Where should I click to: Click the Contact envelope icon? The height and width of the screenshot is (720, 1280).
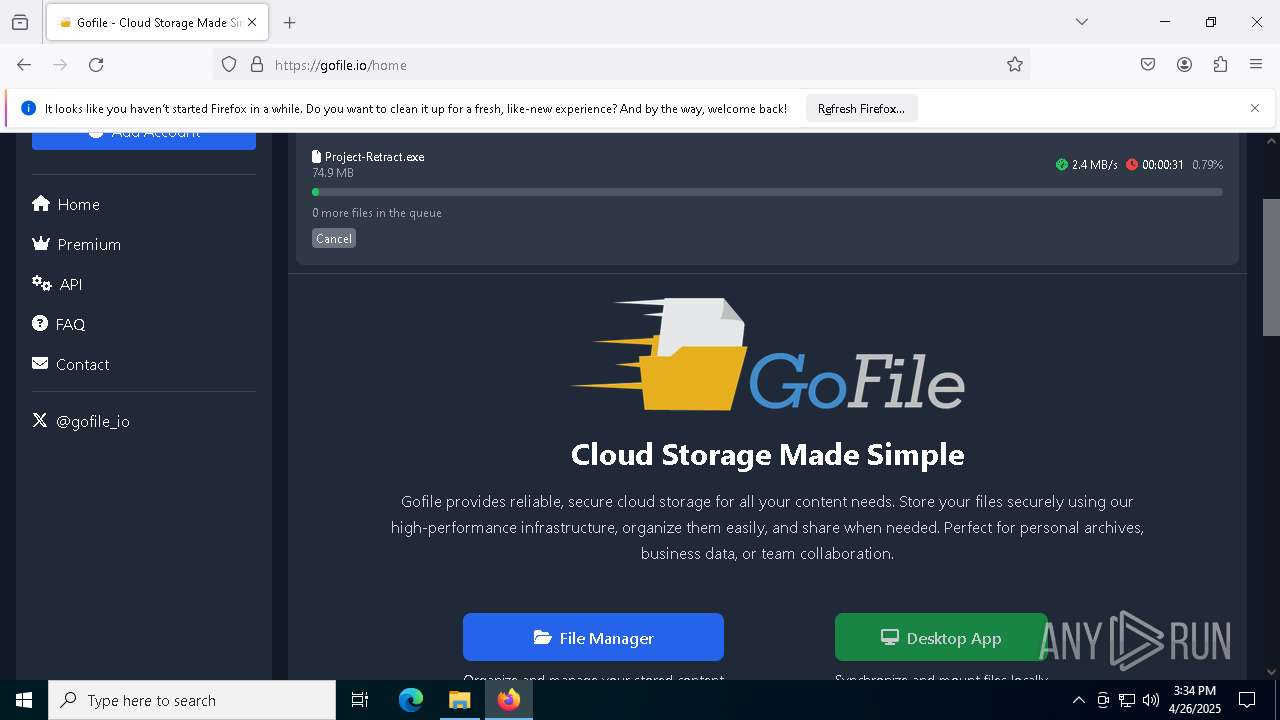[40, 363]
